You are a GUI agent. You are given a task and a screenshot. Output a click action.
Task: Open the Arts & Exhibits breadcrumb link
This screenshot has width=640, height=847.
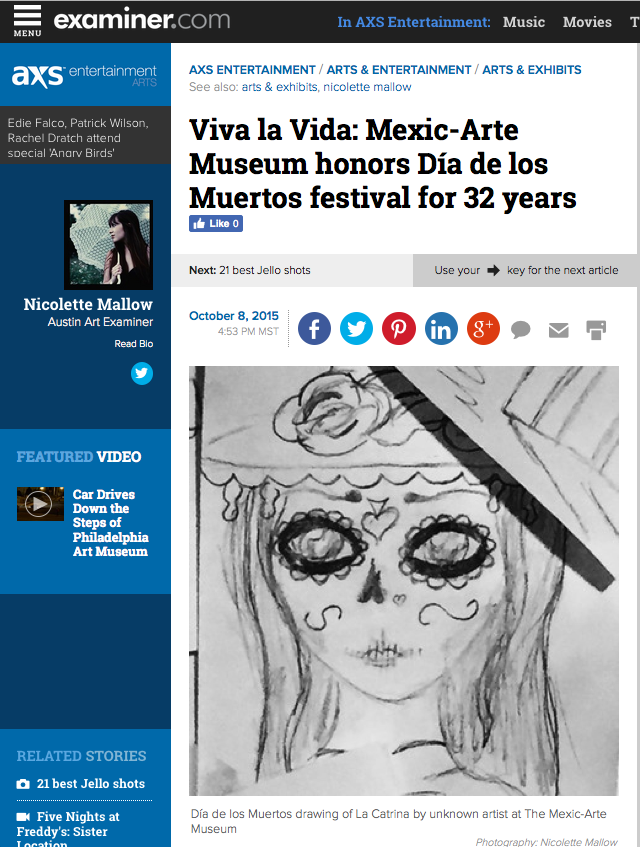tap(531, 70)
